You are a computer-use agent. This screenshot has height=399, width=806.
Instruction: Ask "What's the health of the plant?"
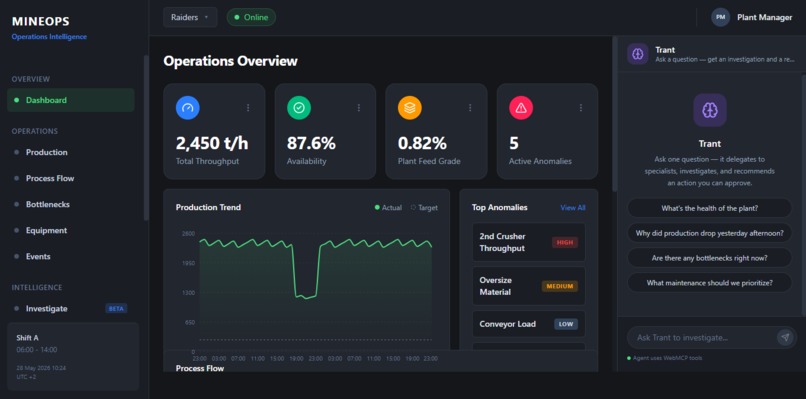coord(709,208)
